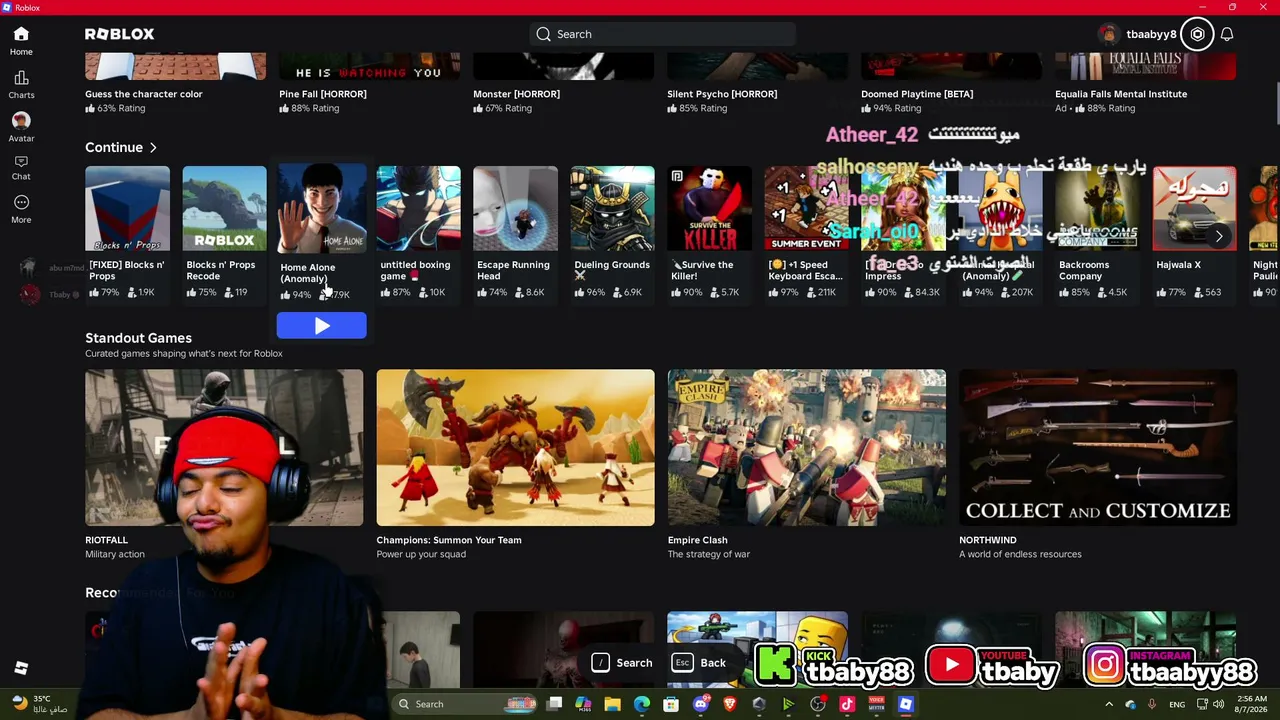Open the Chat panel
This screenshot has width=1280, height=720.
21,168
